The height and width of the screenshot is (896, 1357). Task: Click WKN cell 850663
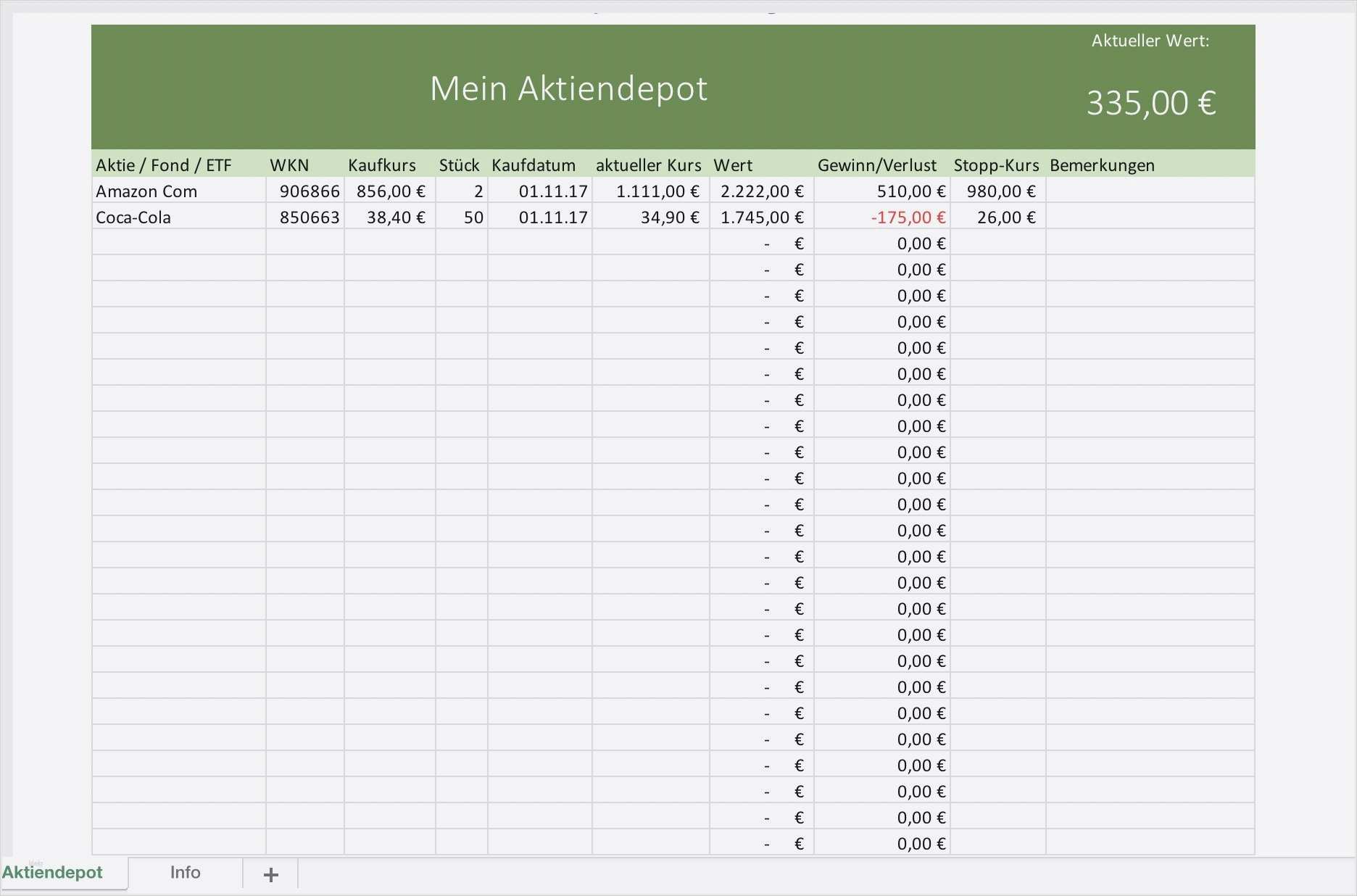point(305,217)
